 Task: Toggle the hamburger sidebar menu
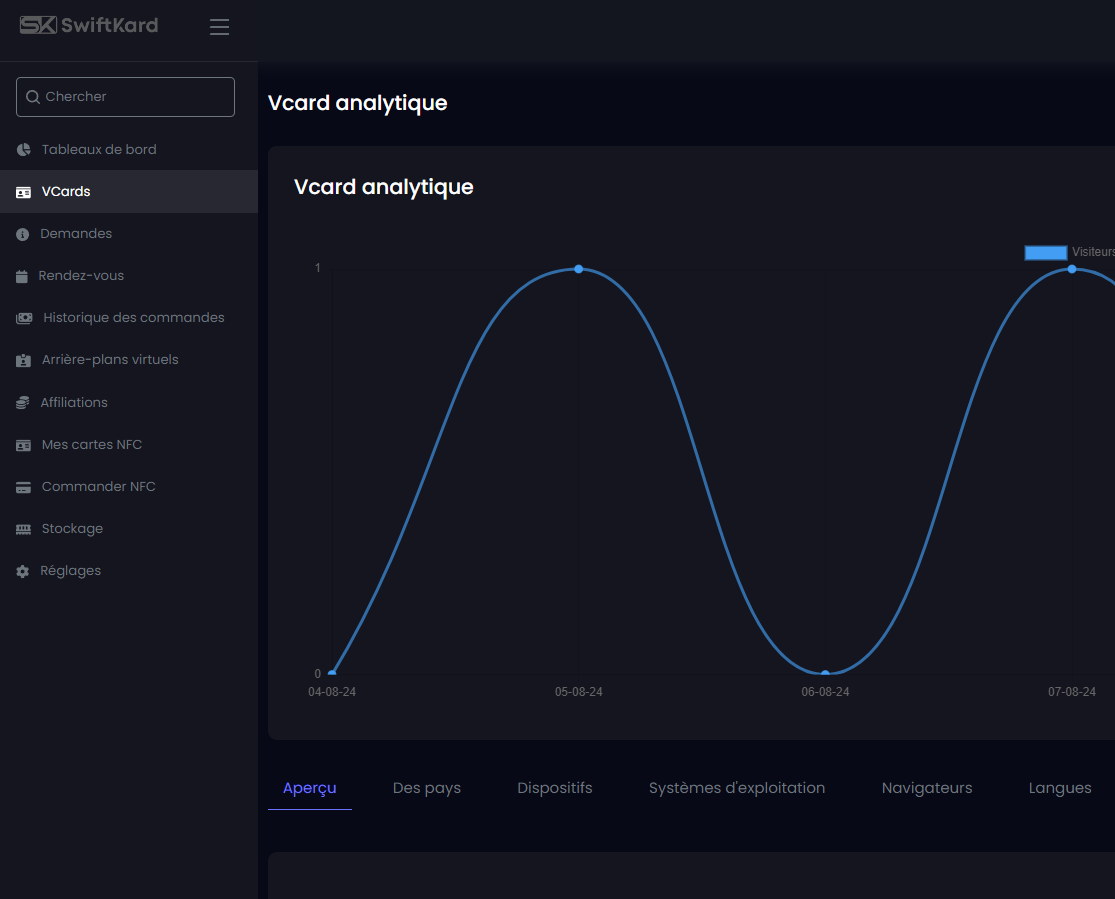(x=219, y=27)
